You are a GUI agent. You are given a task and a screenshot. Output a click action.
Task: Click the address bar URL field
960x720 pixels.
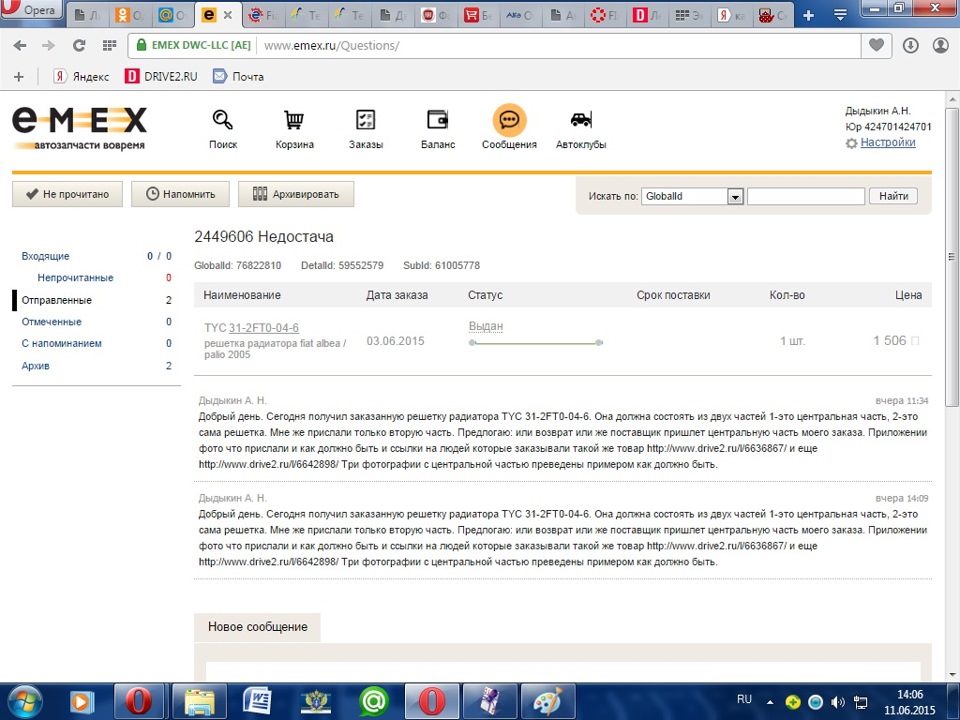click(x=557, y=45)
